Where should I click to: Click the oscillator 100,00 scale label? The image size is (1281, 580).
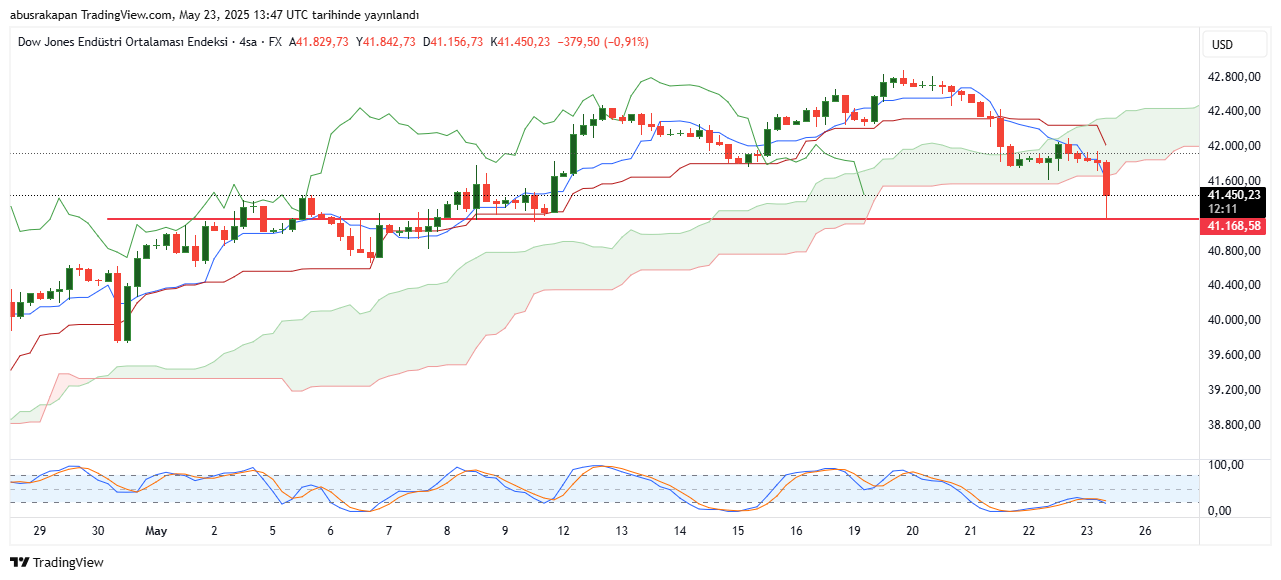click(1225, 465)
